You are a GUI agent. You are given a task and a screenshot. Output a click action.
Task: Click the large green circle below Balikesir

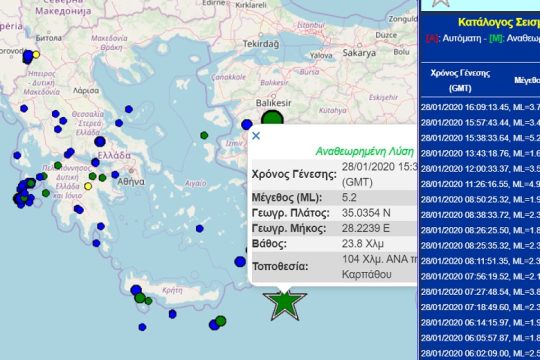pyautogui.click(x=272, y=118)
